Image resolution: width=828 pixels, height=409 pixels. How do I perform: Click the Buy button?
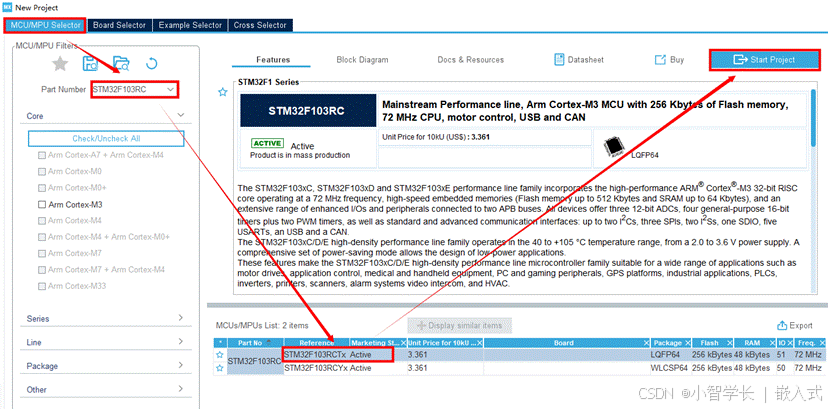pyautogui.click(x=669, y=60)
